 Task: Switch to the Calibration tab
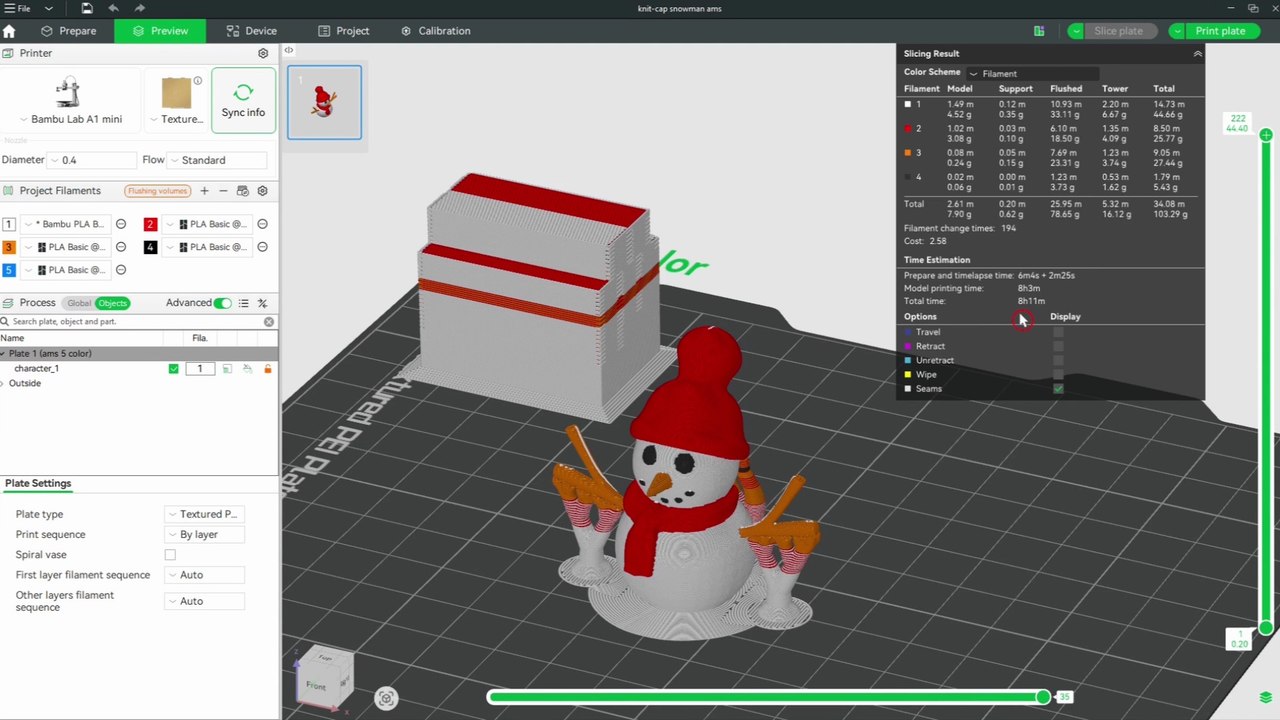(436, 31)
